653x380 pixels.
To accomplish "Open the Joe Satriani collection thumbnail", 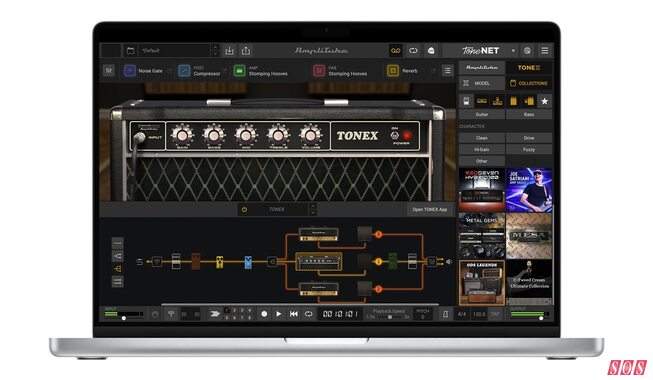I will coord(529,190).
